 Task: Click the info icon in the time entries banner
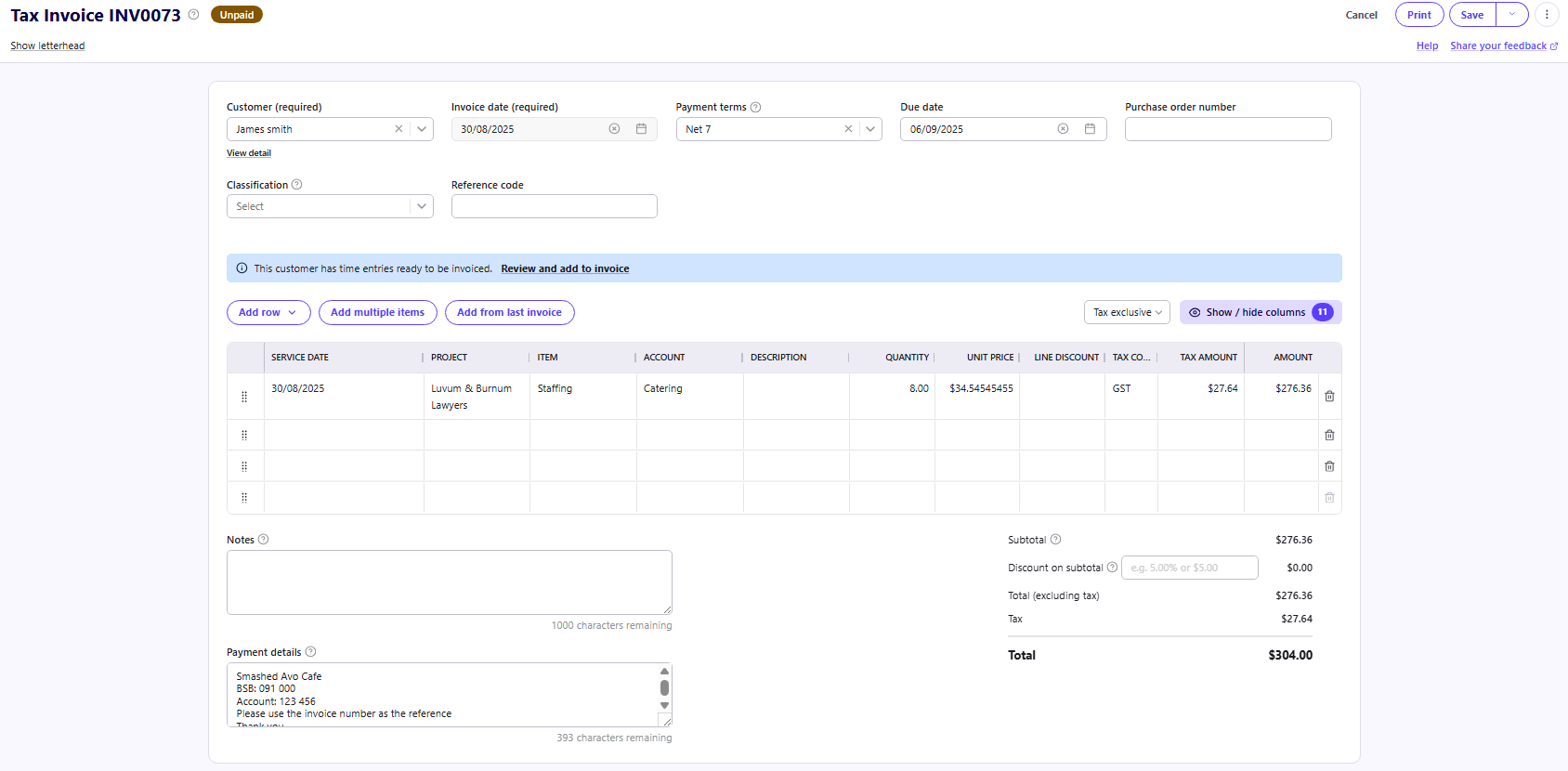[x=242, y=268]
